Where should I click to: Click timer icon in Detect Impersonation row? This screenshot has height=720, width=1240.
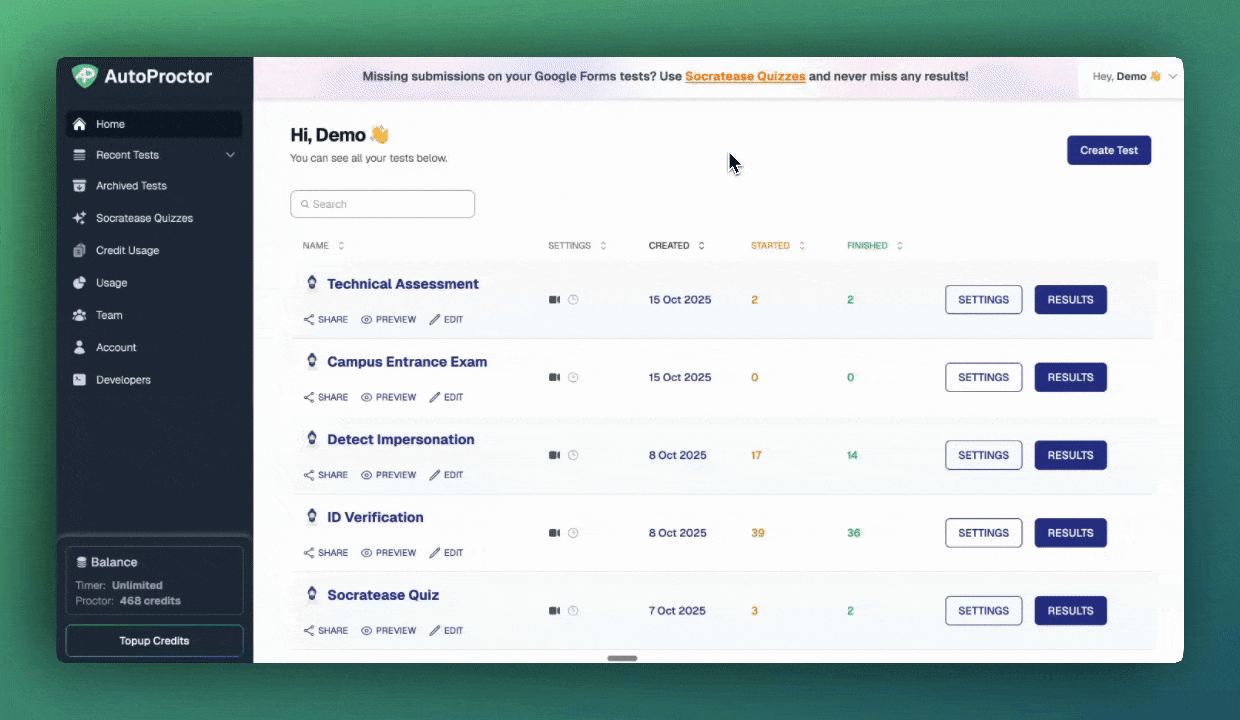coord(573,455)
